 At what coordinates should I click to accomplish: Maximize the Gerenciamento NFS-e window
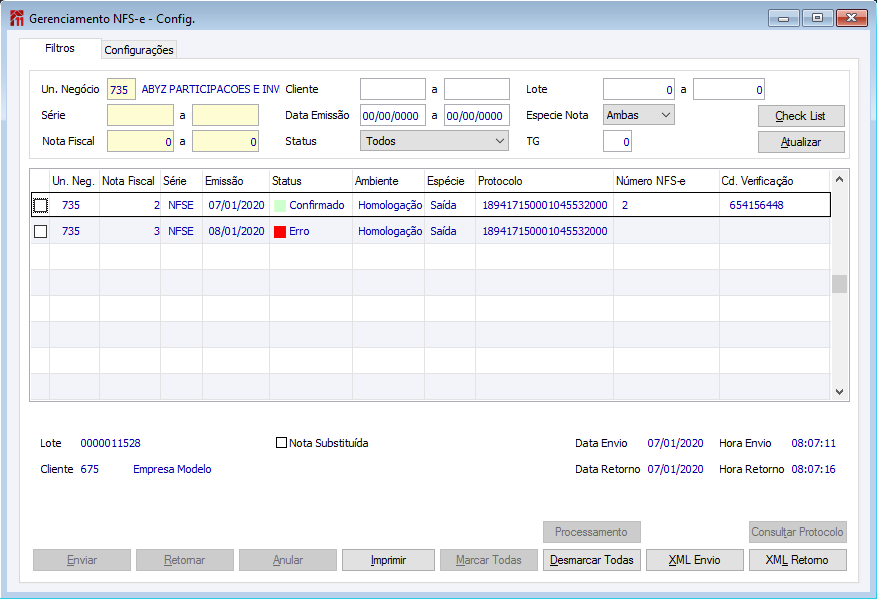817,18
